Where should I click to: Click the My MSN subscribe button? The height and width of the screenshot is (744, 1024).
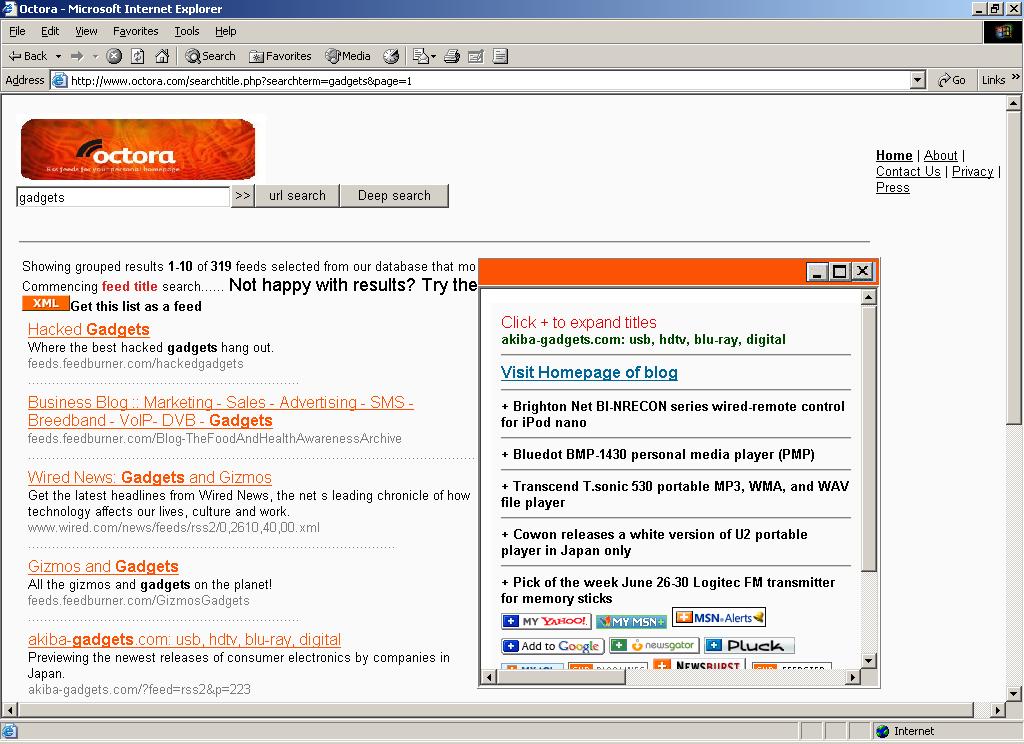pos(631,621)
